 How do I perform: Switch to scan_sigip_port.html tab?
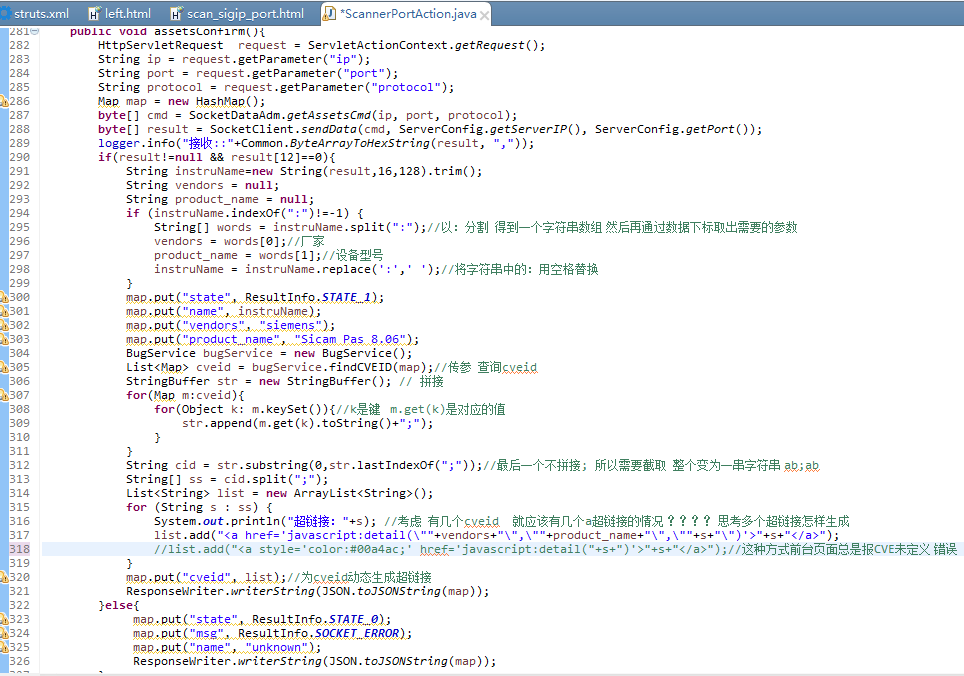coord(237,14)
